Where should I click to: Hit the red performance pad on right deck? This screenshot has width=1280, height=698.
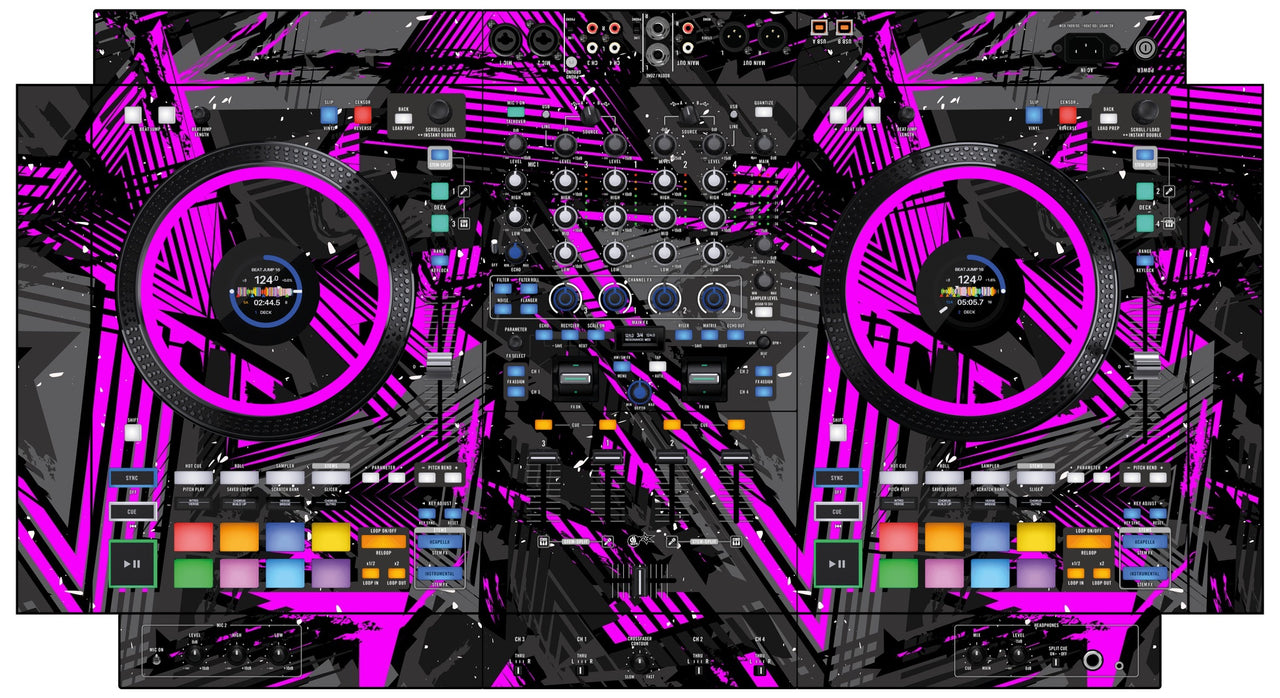(898, 537)
